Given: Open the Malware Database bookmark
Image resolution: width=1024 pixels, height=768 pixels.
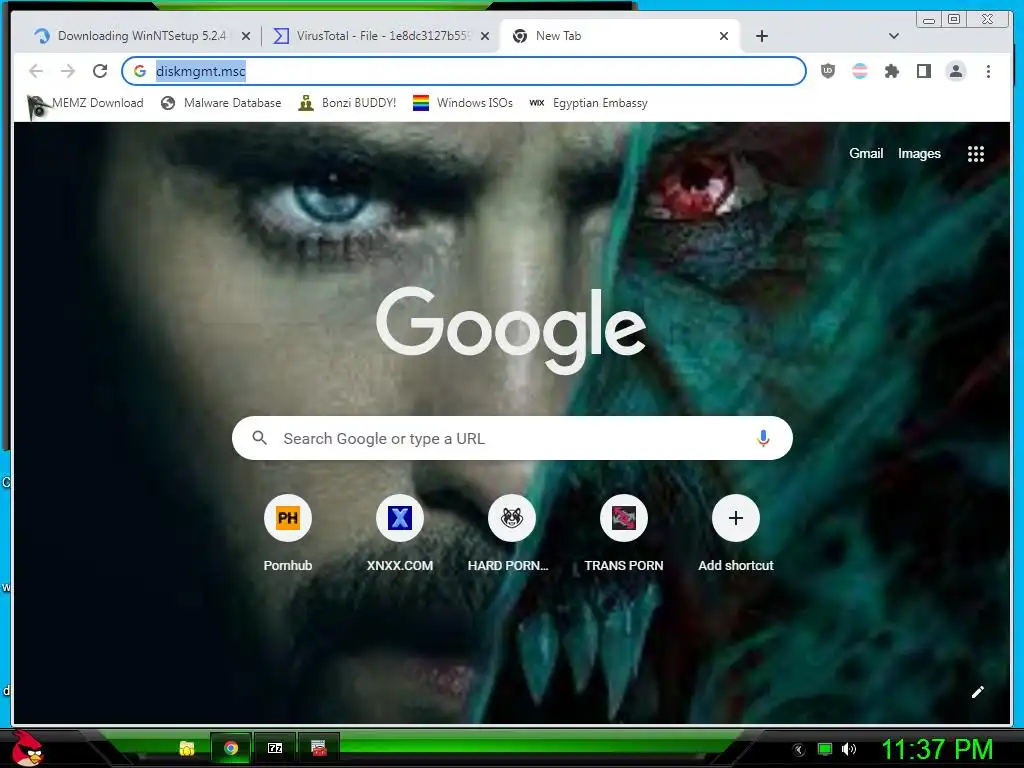Looking at the screenshot, I should click(221, 103).
